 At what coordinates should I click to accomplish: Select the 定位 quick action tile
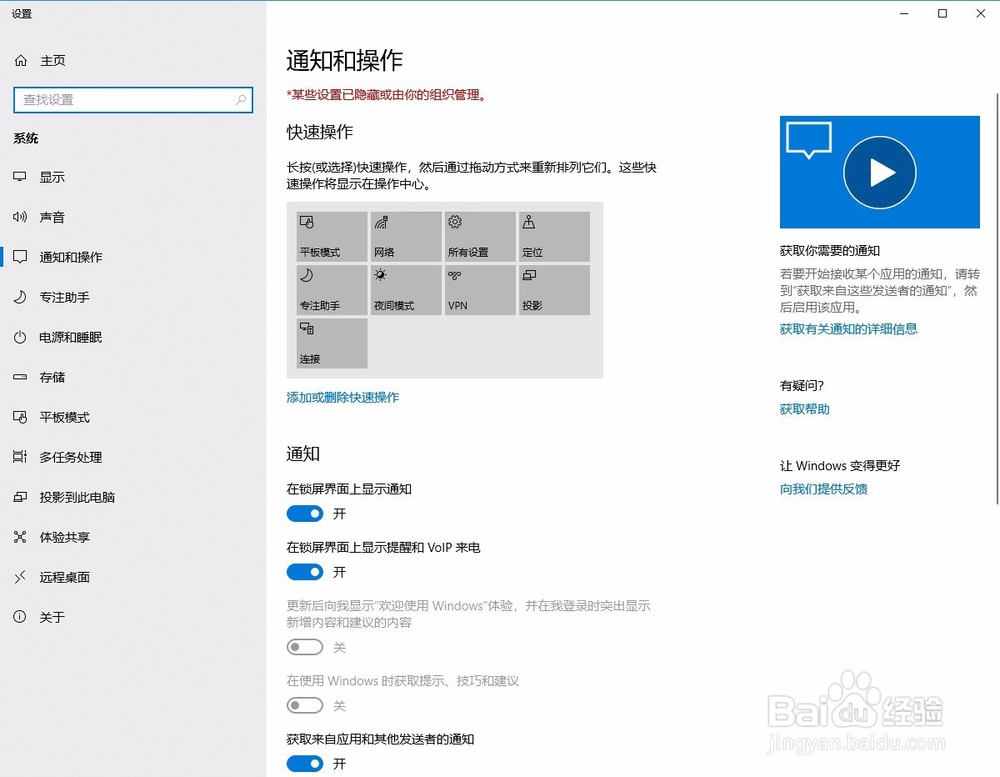[554, 237]
